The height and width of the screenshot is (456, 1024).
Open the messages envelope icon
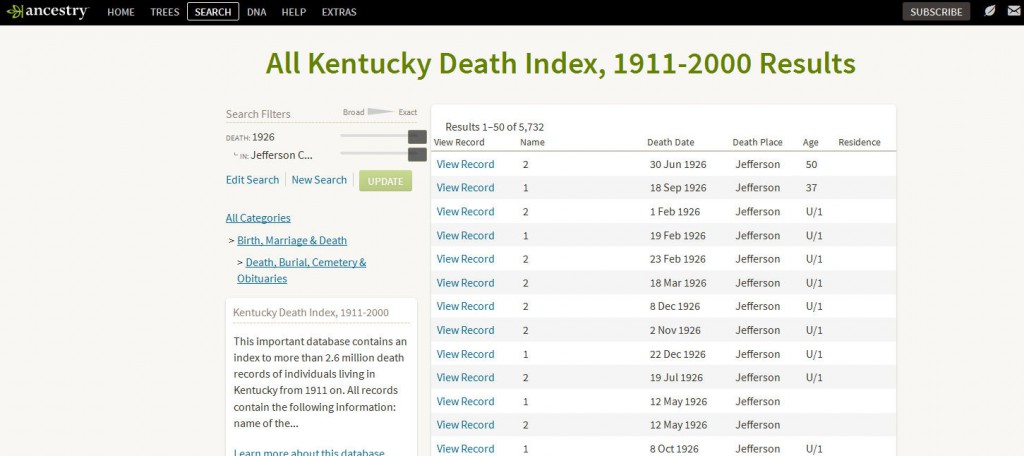(1012, 11)
